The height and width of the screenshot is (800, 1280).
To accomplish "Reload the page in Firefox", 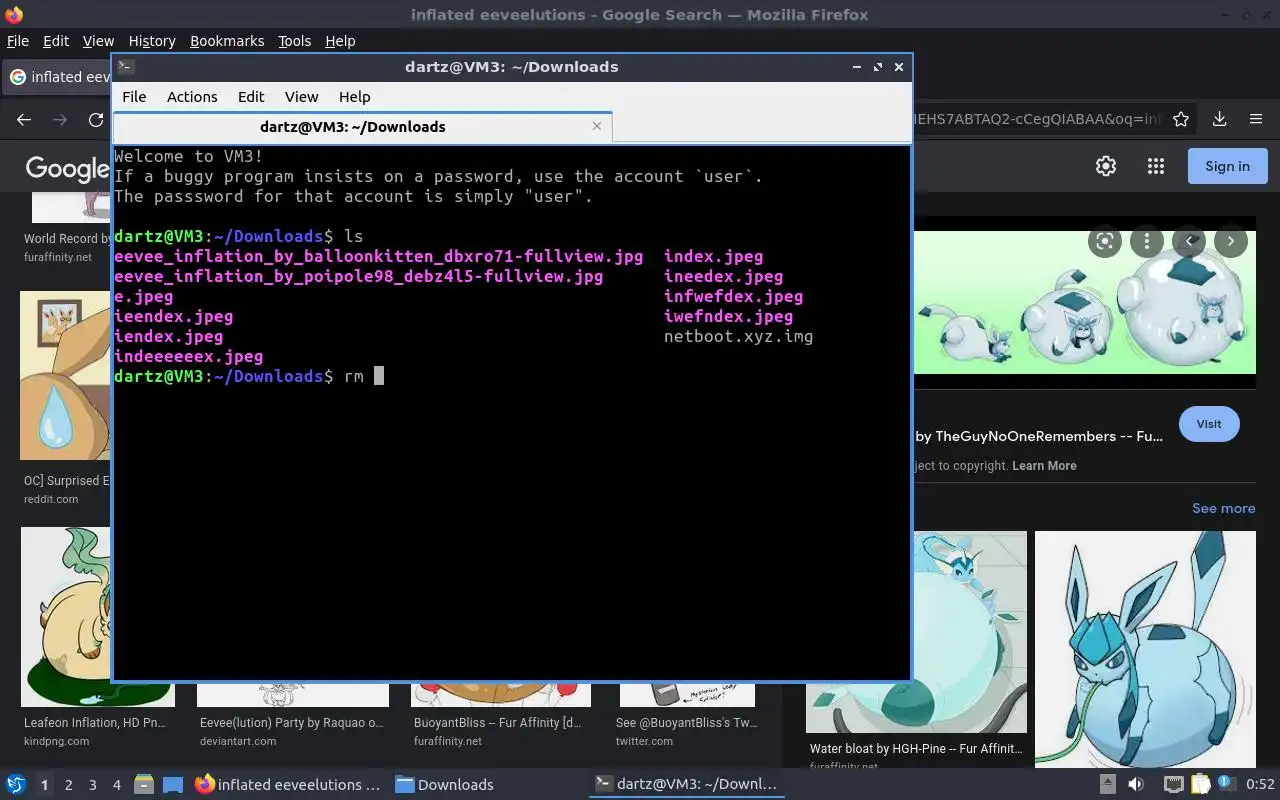I will (96, 119).
